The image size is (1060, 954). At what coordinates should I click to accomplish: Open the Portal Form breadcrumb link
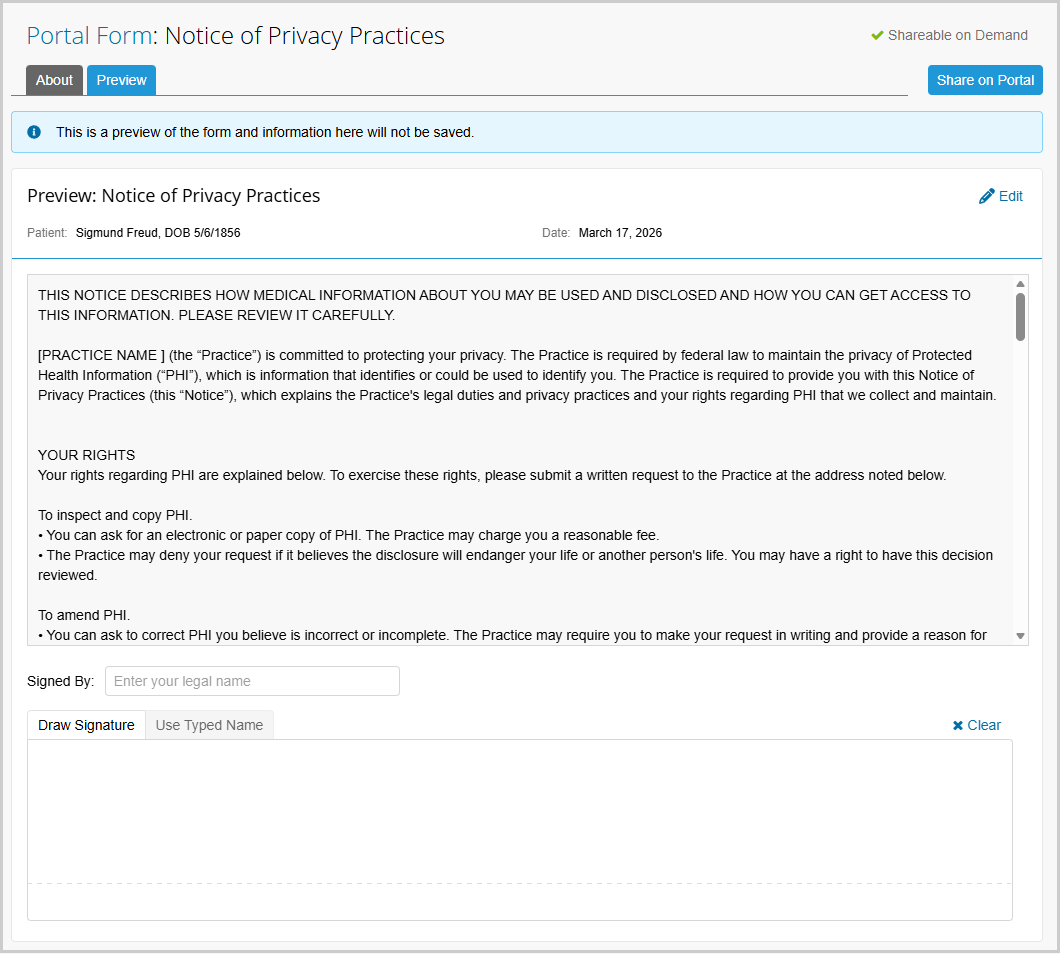(x=89, y=35)
